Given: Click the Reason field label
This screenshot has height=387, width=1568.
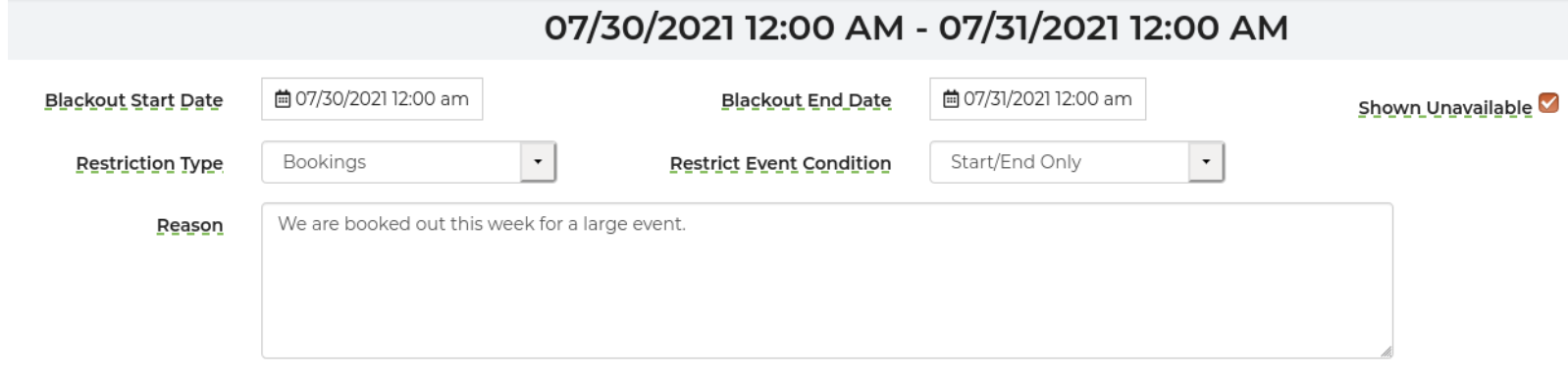Looking at the screenshot, I should tap(189, 225).
